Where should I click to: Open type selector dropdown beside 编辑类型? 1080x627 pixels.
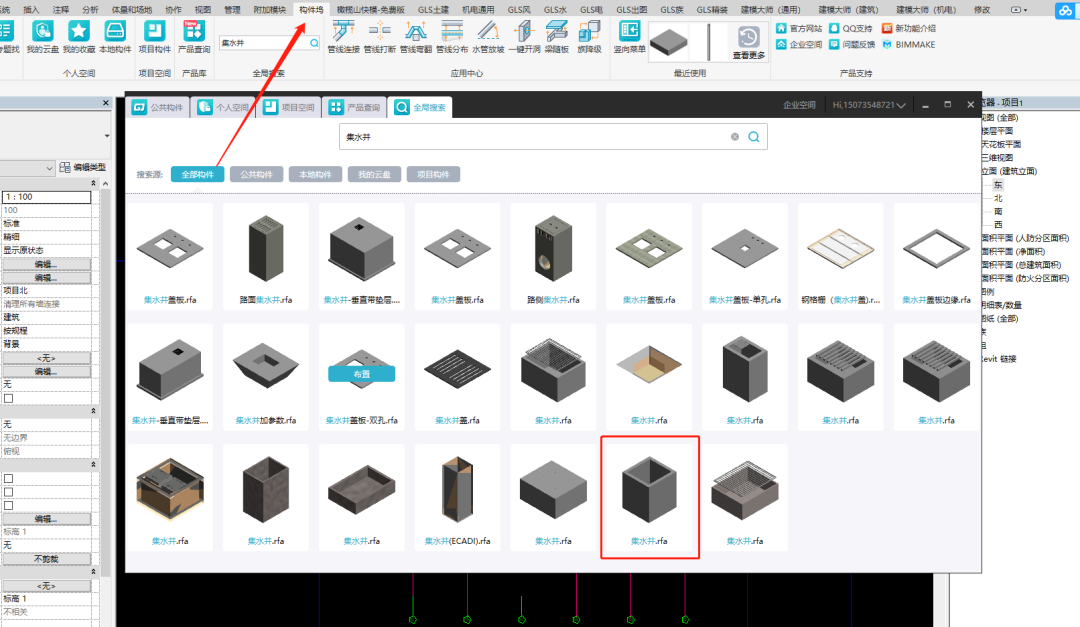click(x=28, y=167)
